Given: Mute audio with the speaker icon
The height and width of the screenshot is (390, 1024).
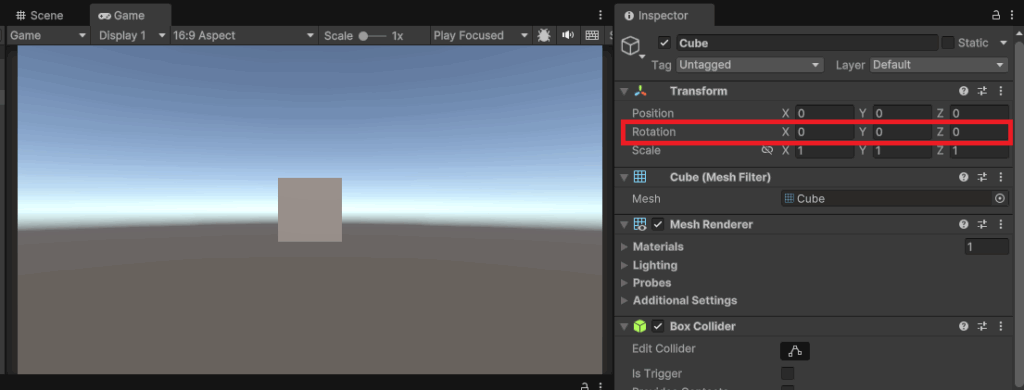Looking at the screenshot, I should 568,35.
